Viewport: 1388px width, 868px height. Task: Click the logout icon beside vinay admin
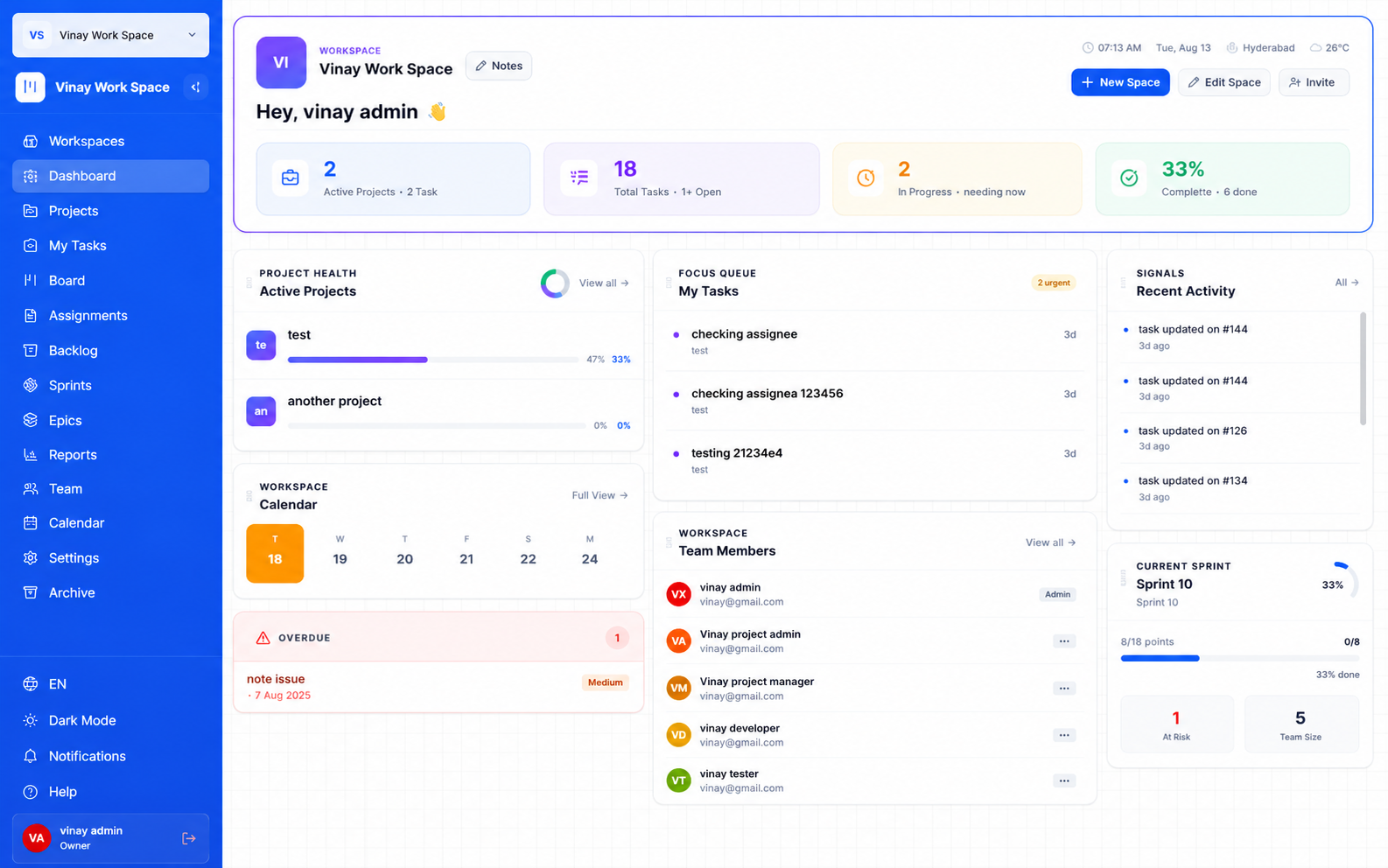coord(188,838)
